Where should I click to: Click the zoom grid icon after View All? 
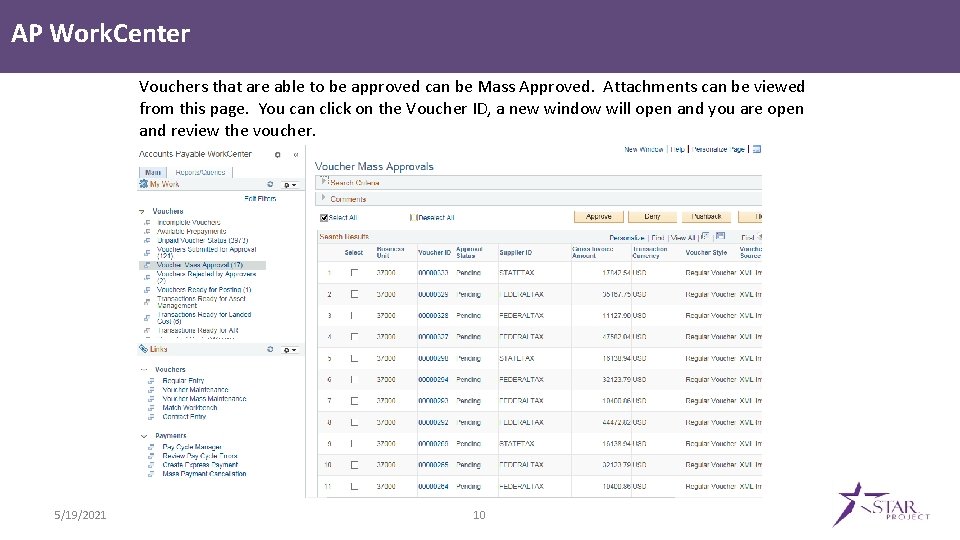click(705, 236)
